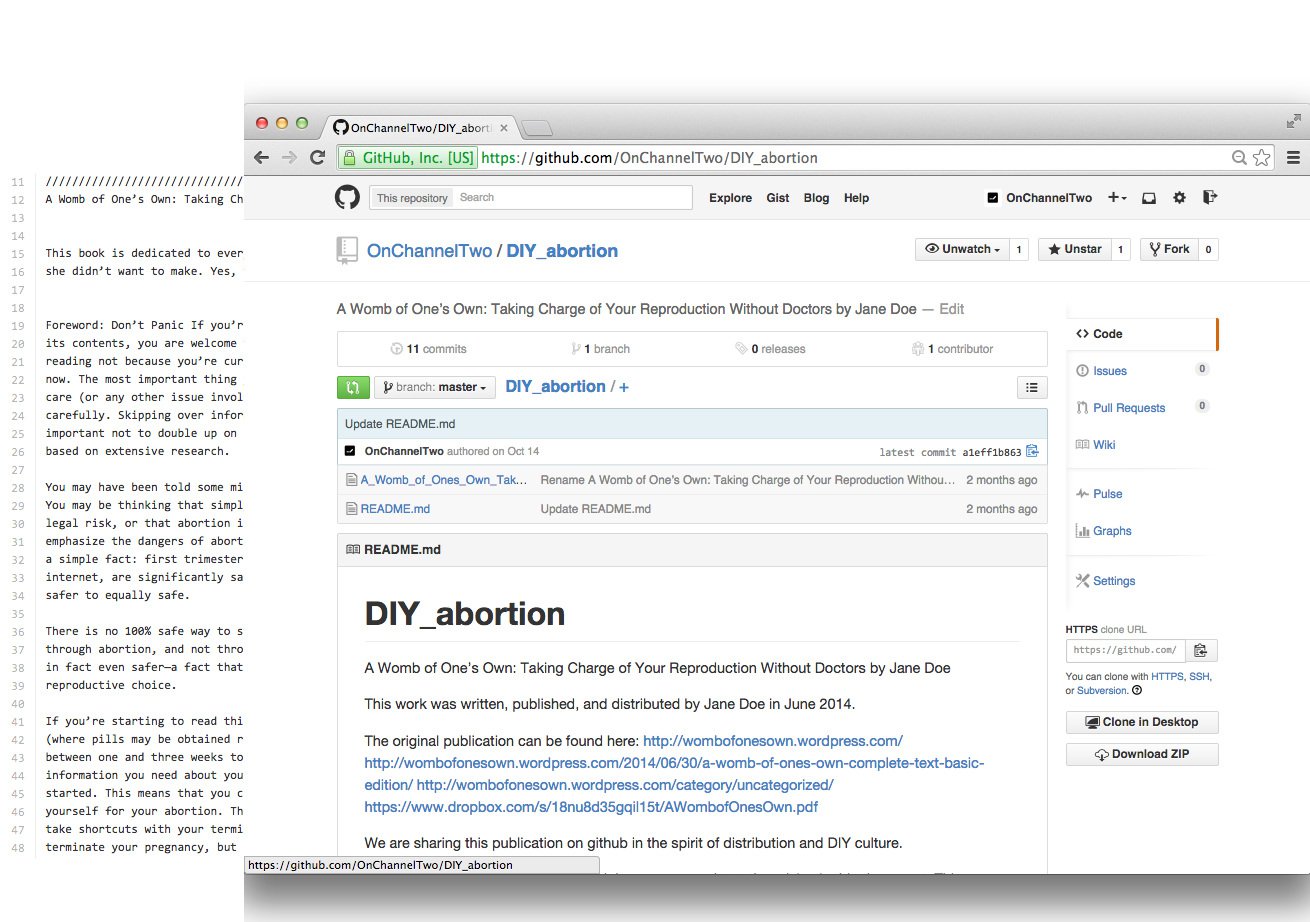Click the GitHub octocat logo
Screen dimensions: 1310x922
347,197
